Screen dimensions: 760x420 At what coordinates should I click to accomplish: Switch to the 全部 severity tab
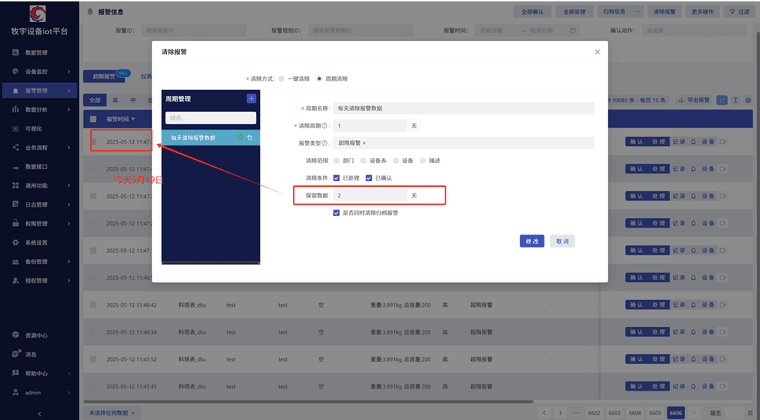95,100
